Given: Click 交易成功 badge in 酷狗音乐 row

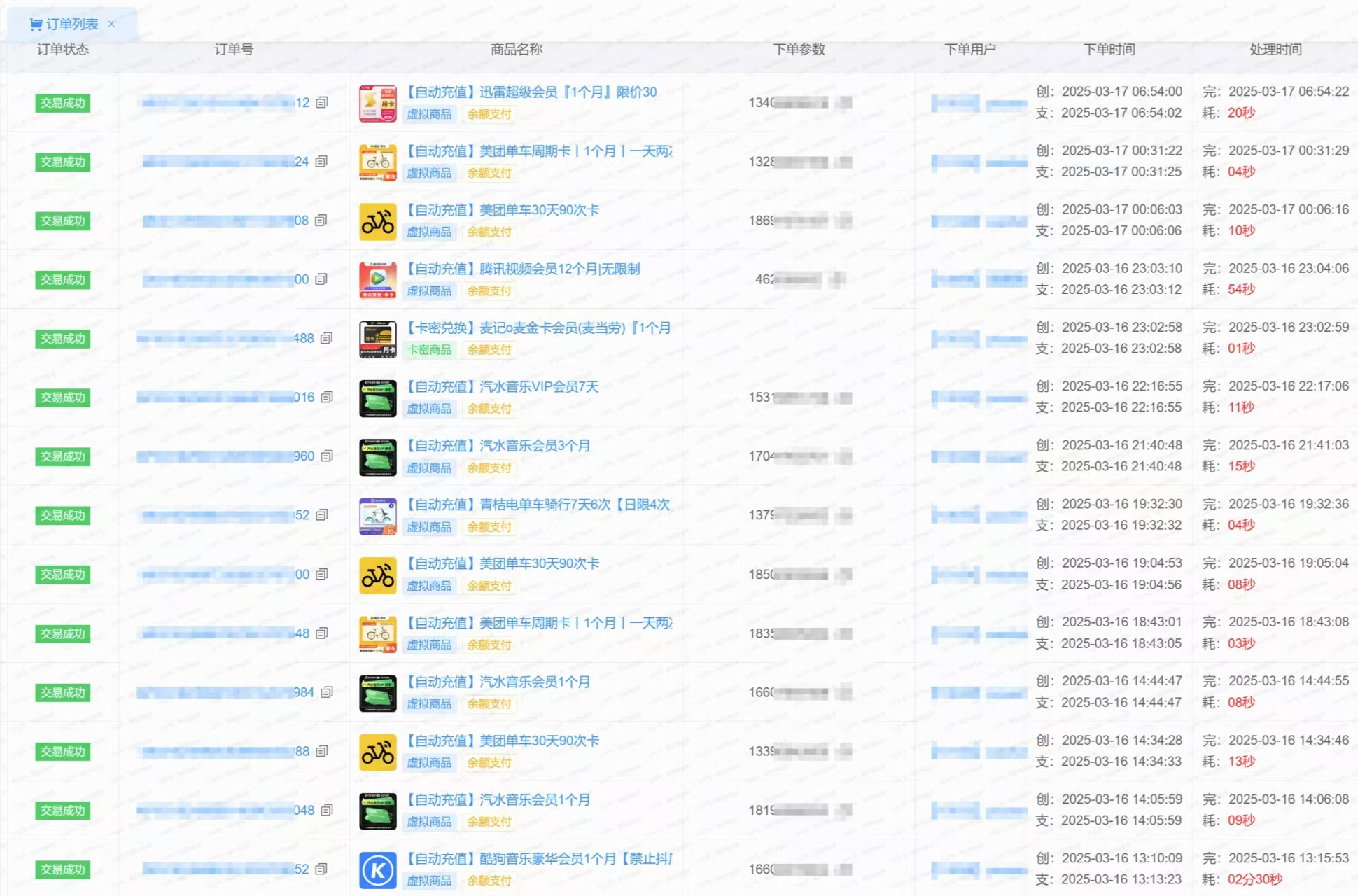Looking at the screenshot, I should 63,869.
